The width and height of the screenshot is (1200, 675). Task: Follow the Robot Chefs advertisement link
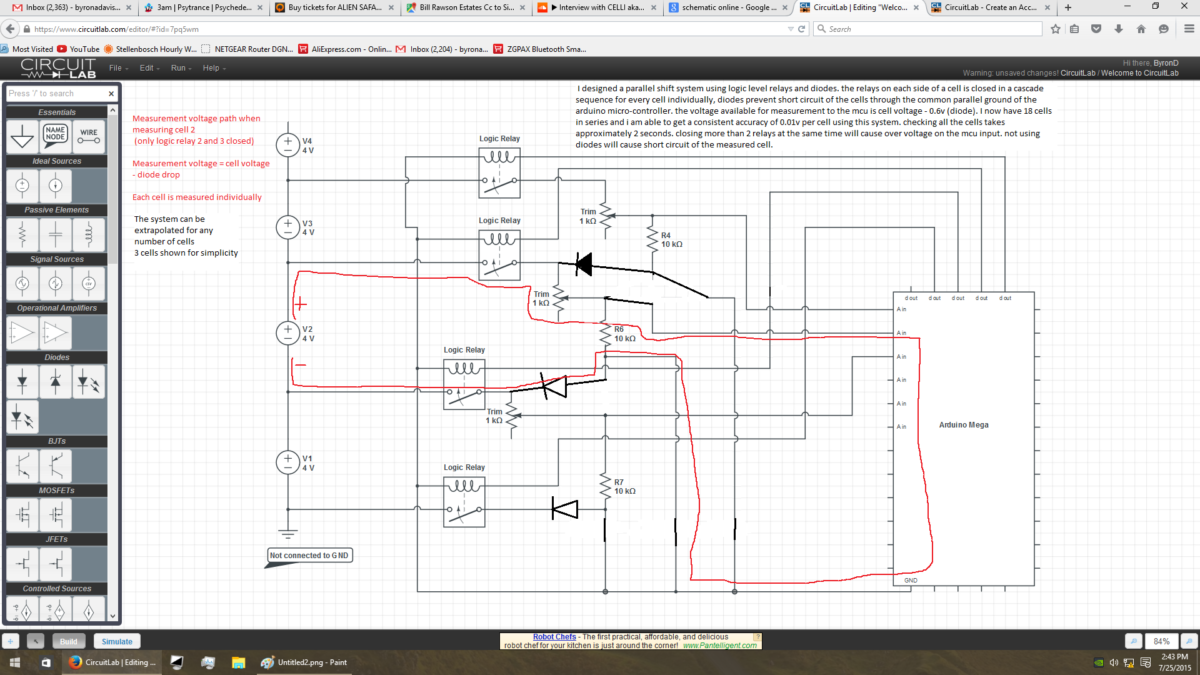pos(554,636)
